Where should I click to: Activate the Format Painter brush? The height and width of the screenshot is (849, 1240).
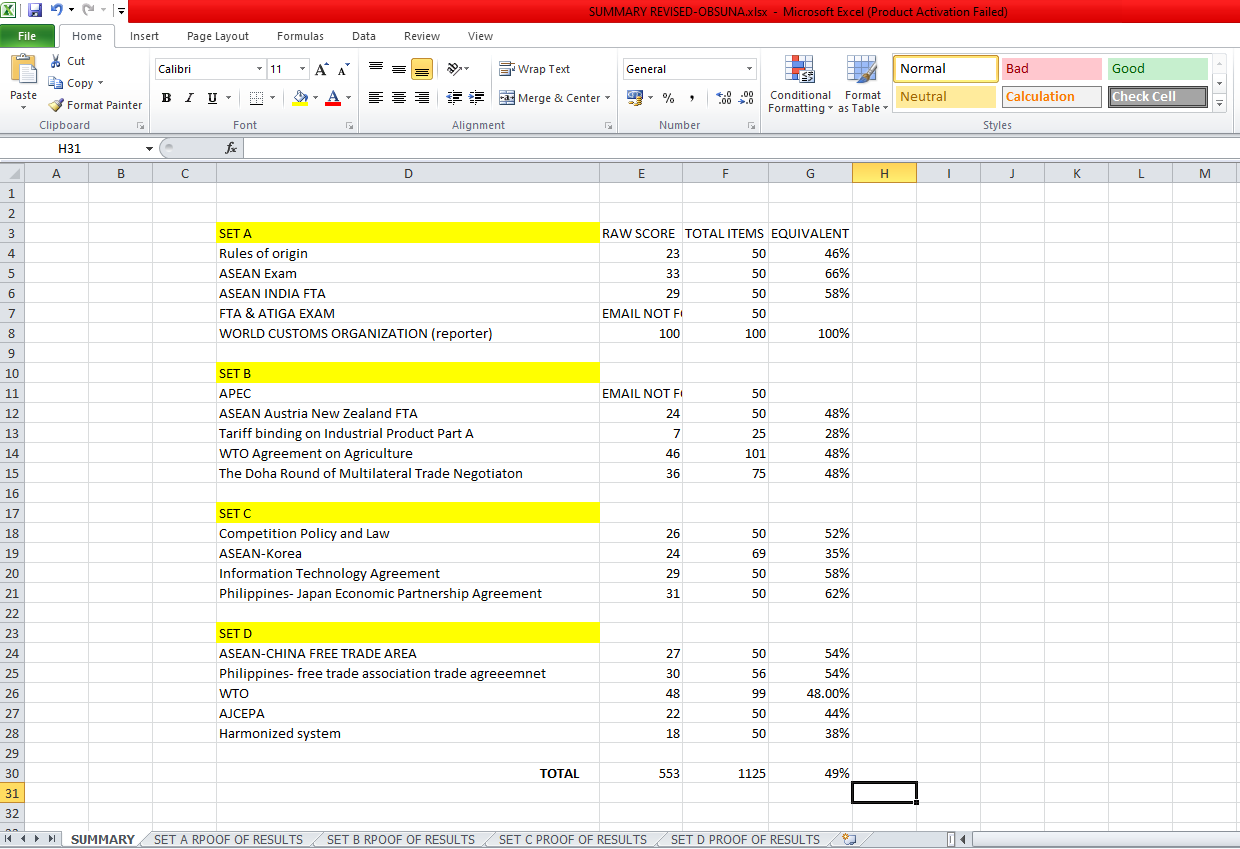point(57,105)
